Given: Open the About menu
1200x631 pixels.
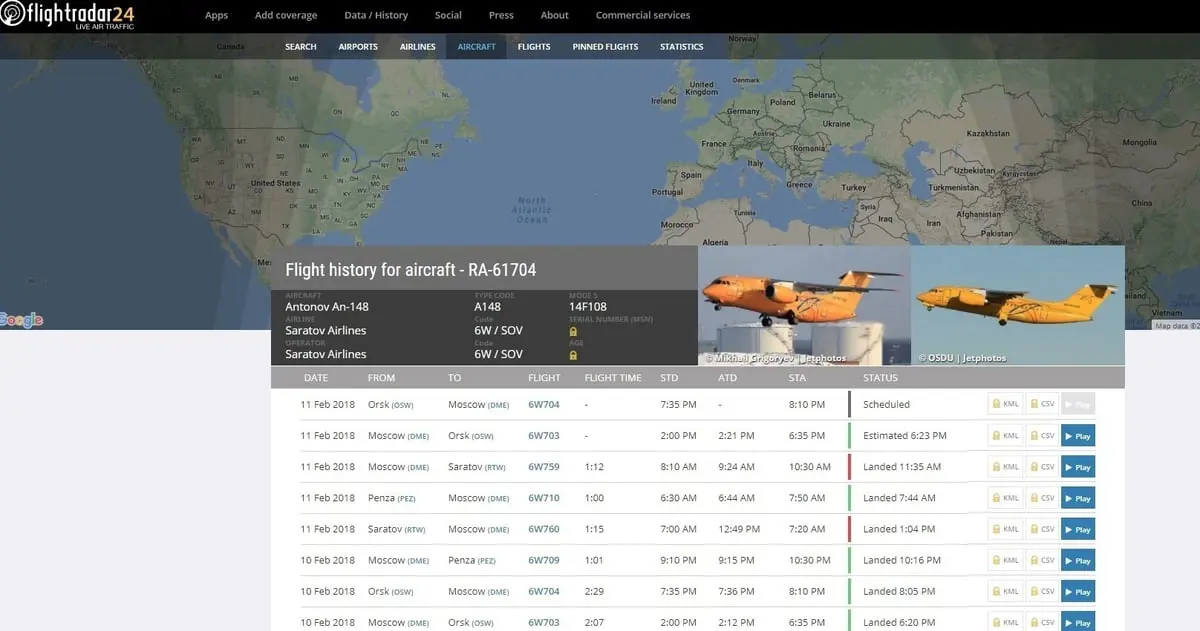Looking at the screenshot, I should 554,15.
